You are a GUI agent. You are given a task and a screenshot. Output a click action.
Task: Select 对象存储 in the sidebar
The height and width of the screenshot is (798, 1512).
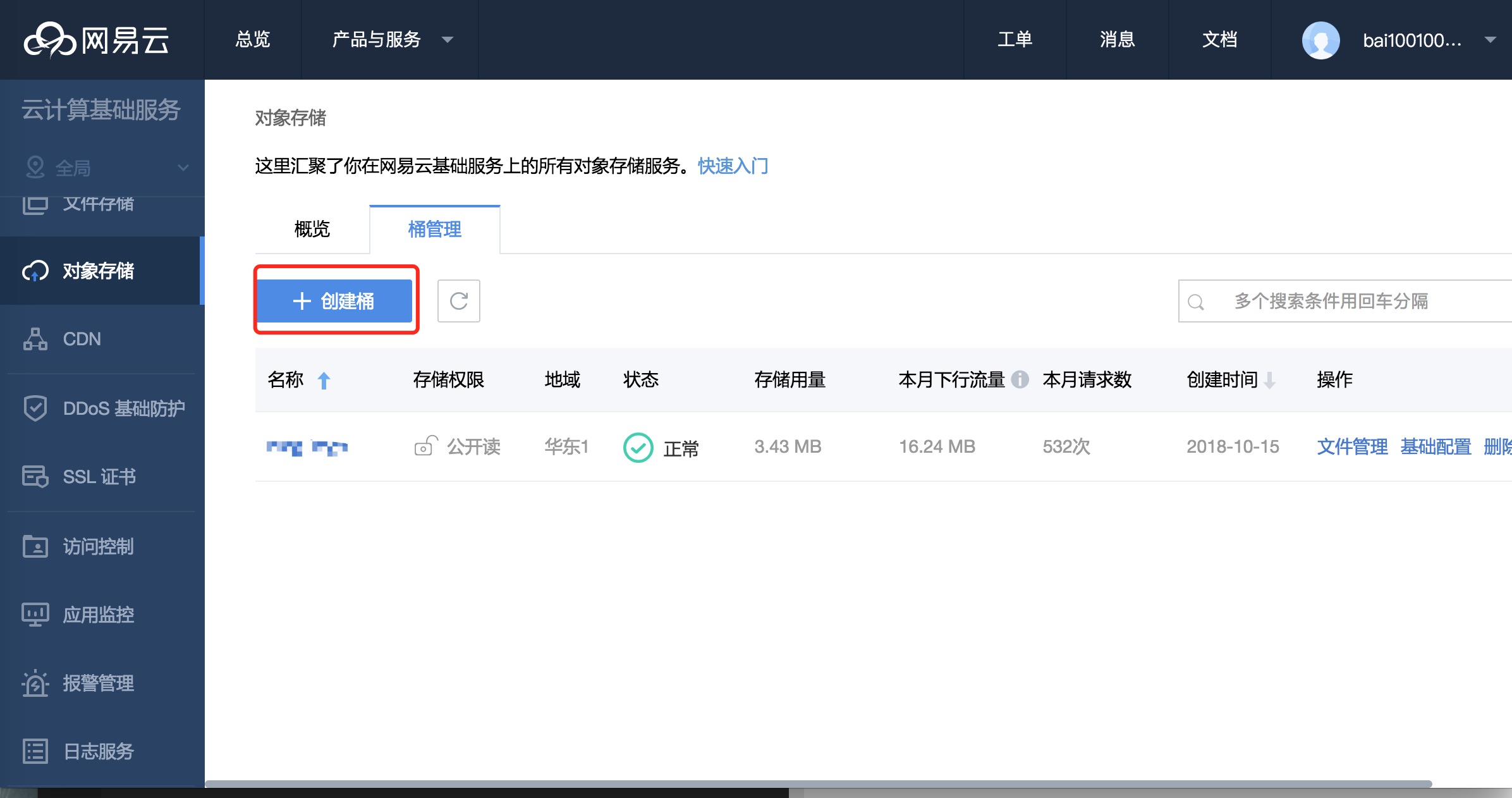[x=101, y=271]
